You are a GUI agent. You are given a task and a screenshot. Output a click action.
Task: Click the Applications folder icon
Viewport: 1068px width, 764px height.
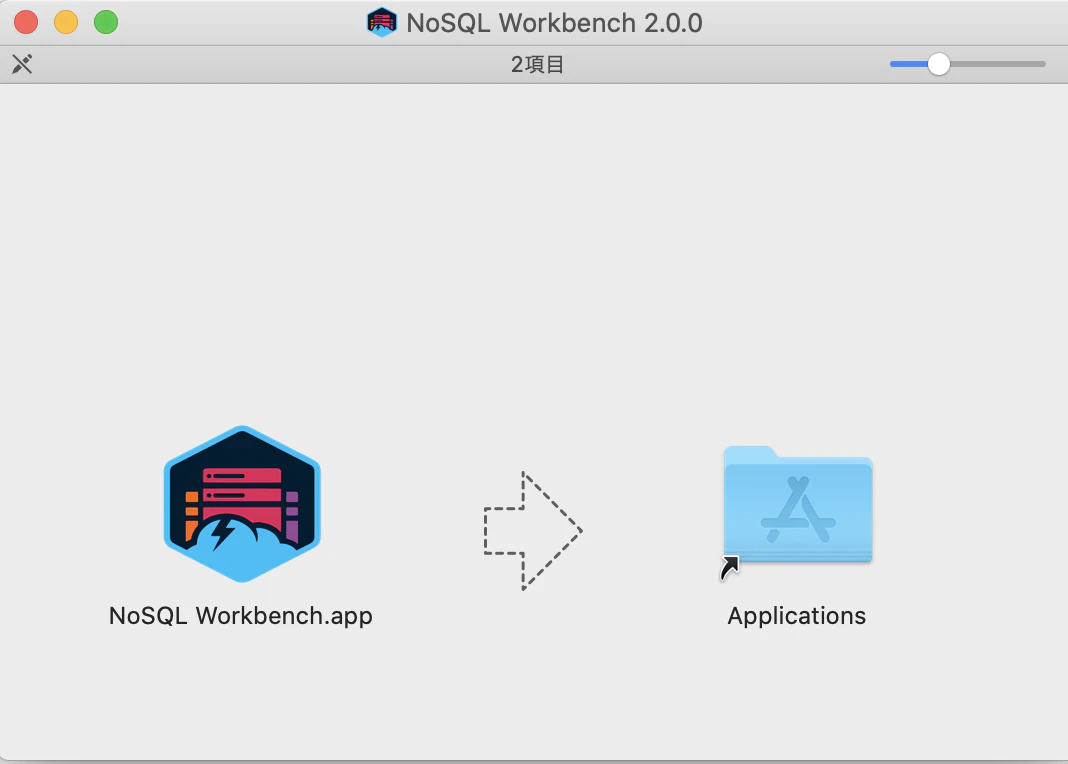(x=797, y=505)
